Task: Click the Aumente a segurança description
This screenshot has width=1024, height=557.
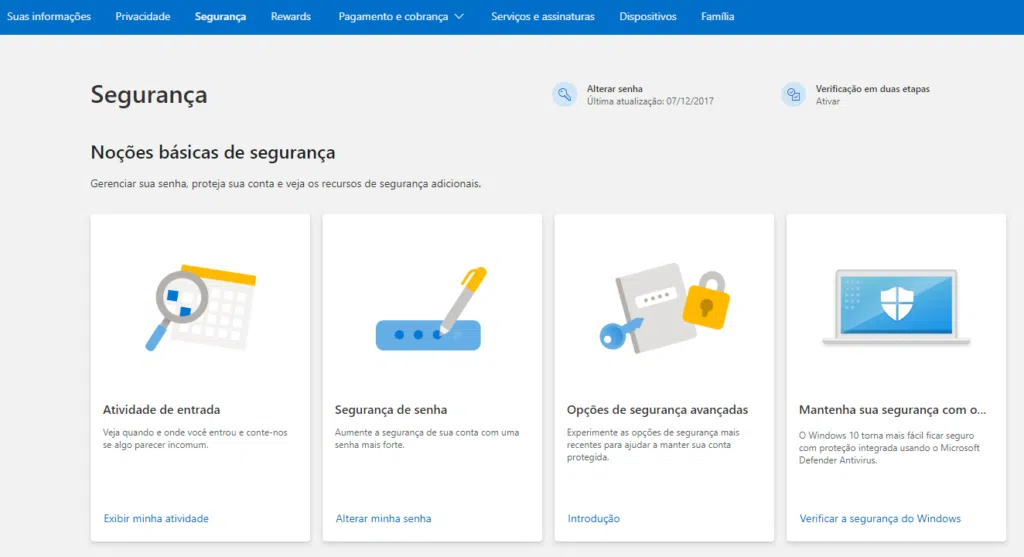Action: 427,438
